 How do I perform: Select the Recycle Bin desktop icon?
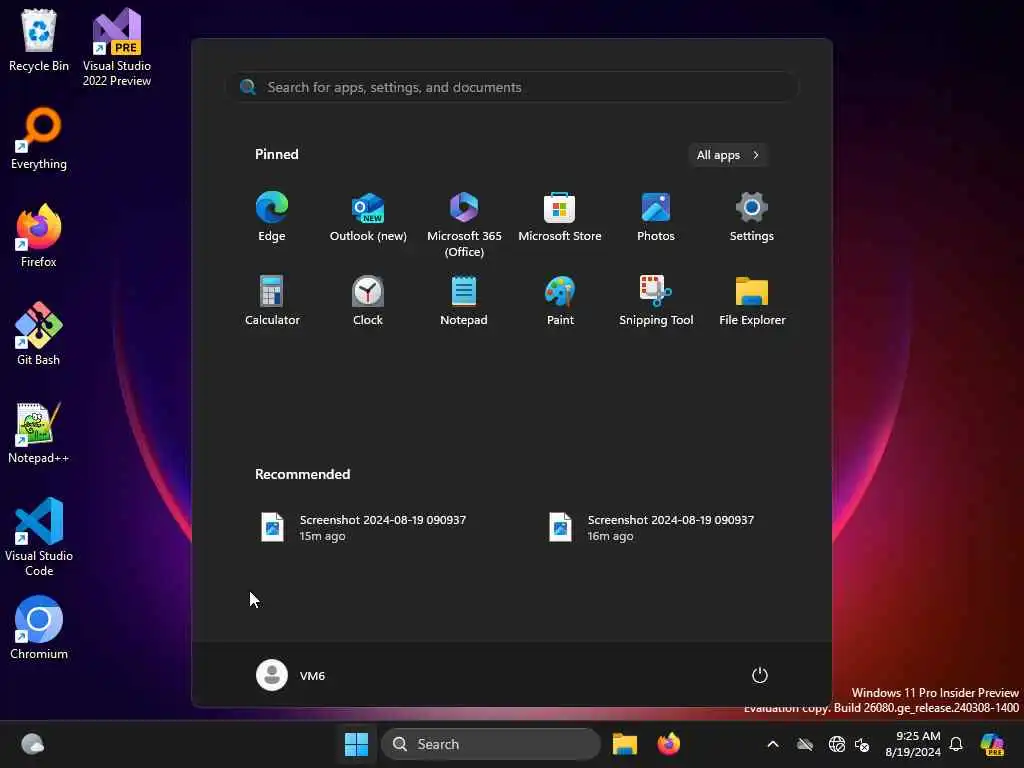[39, 40]
